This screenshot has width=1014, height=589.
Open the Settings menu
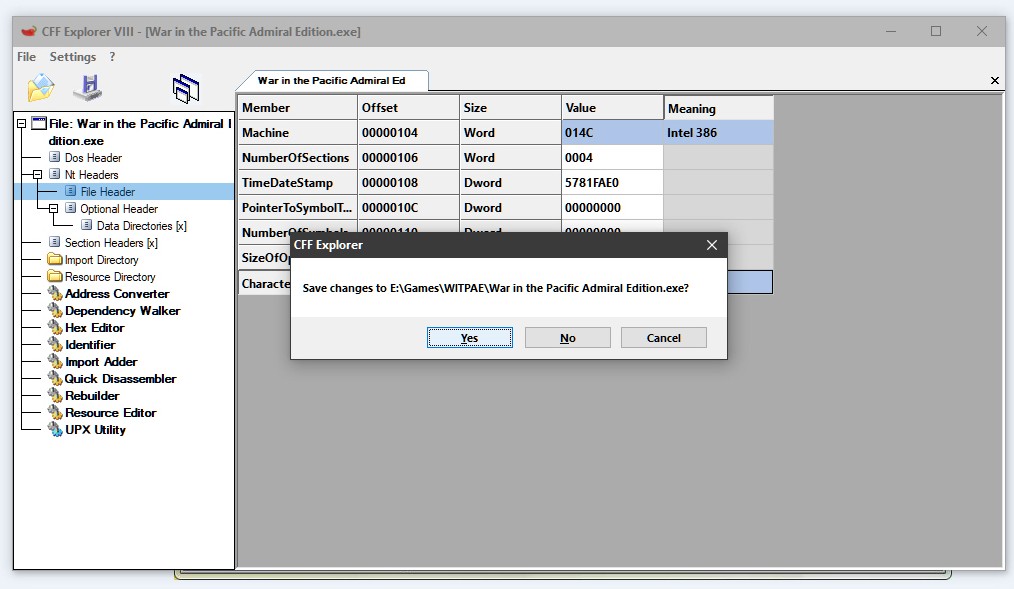[x=72, y=57]
